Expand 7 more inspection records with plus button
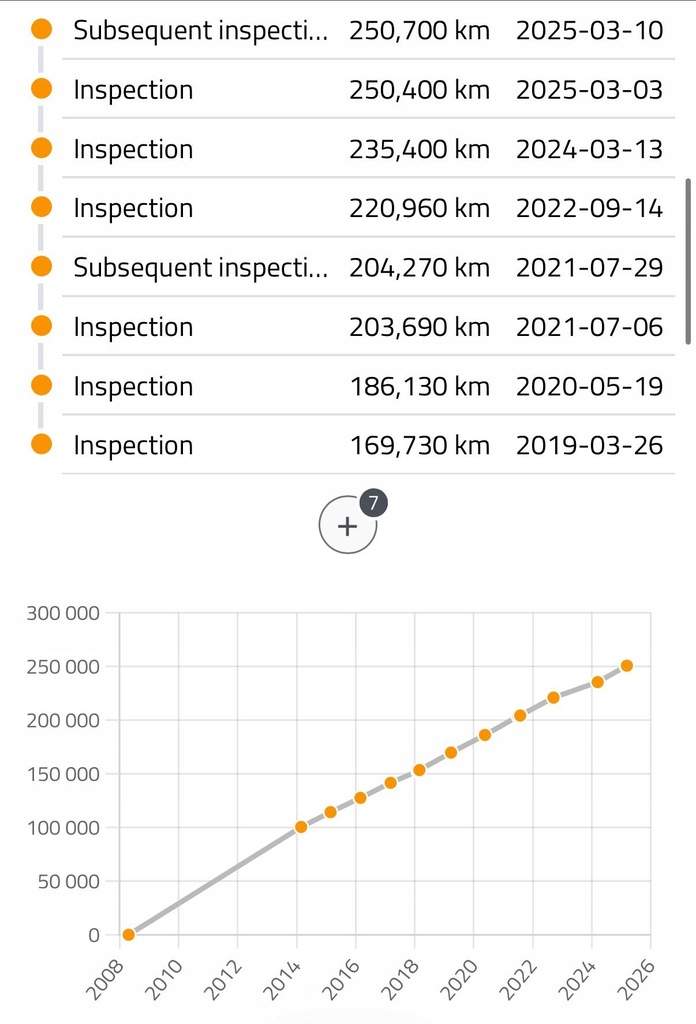696x1024 pixels. click(x=347, y=525)
